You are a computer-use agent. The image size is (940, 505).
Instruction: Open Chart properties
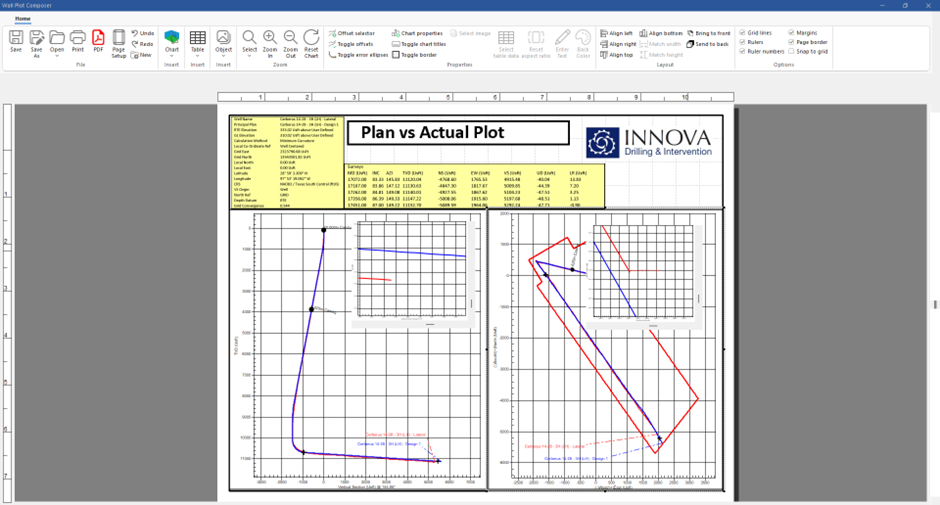(x=417, y=33)
